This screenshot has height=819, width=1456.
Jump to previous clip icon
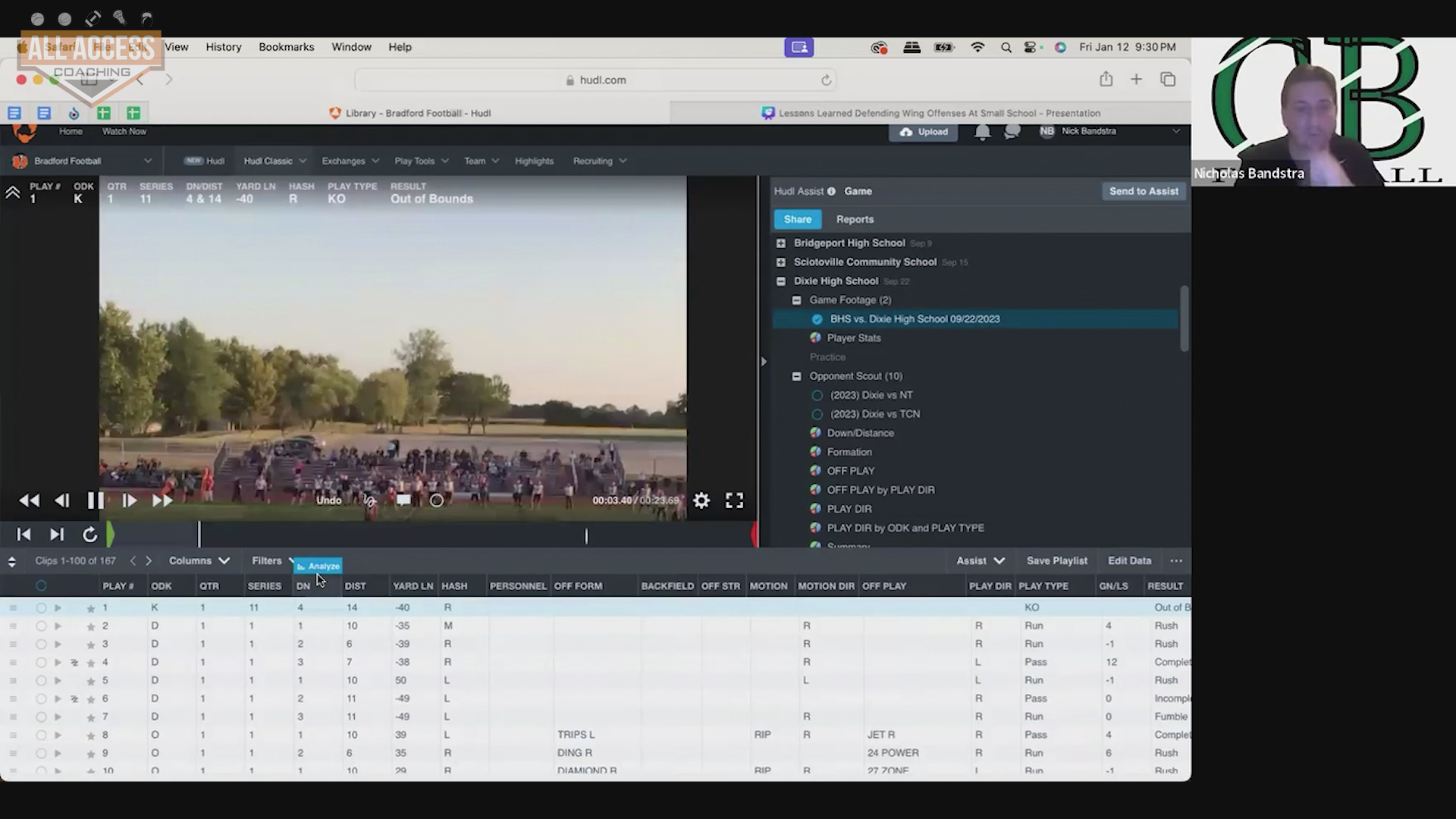[x=24, y=535]
